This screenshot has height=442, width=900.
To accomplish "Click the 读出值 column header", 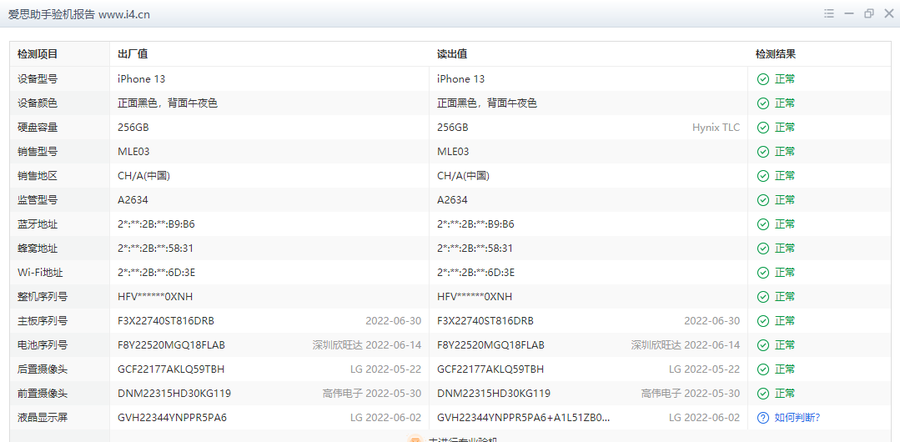I will click(x=452, y=55).
